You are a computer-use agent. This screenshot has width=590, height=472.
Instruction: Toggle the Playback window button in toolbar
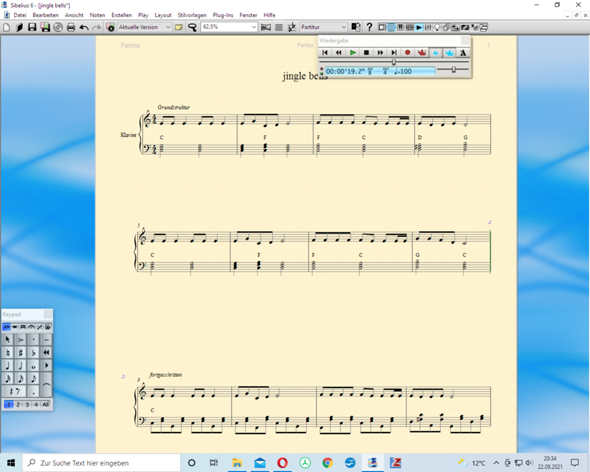(x=419, y=27)
